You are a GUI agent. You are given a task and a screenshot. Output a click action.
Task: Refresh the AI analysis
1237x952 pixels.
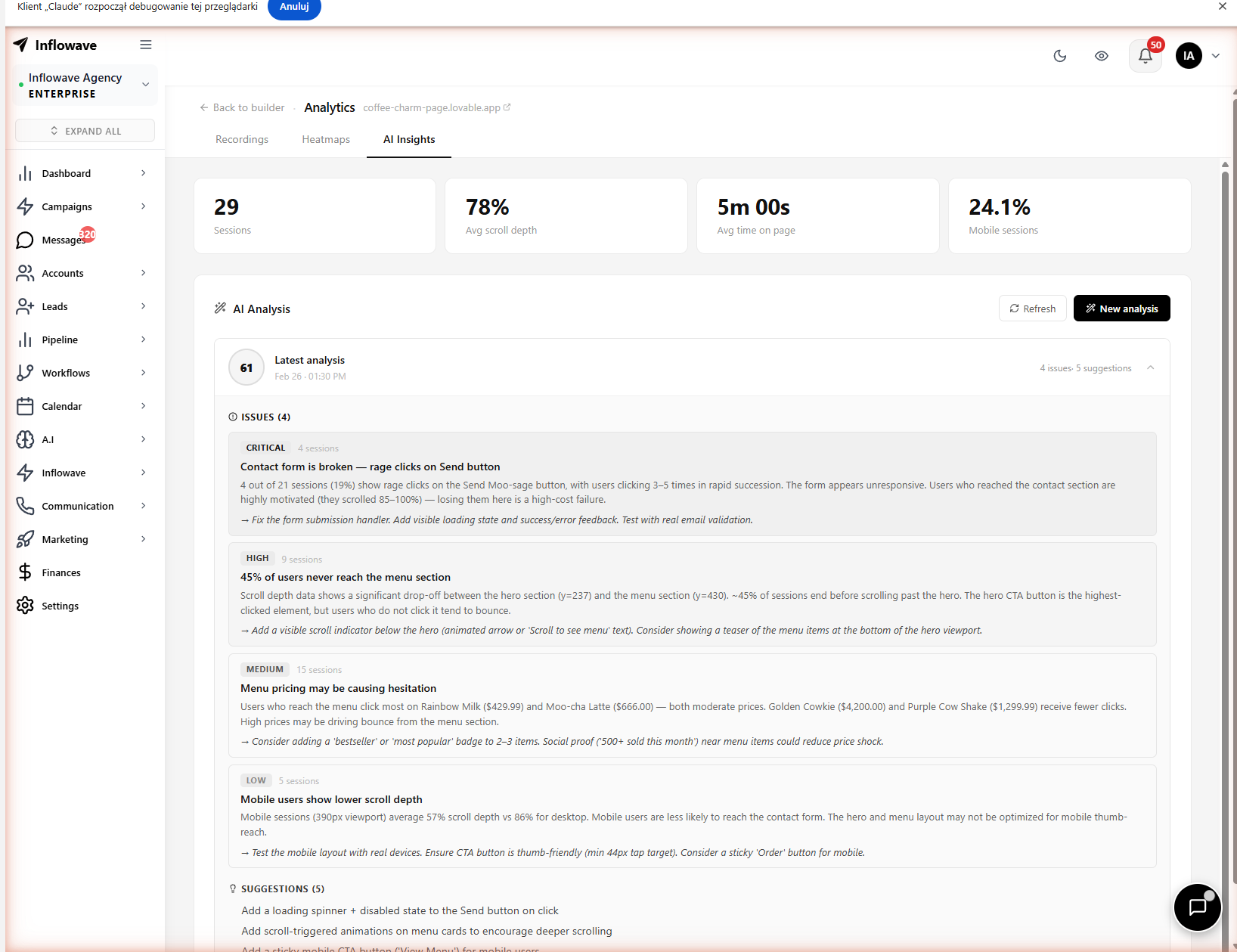[x=1032, y=308]
